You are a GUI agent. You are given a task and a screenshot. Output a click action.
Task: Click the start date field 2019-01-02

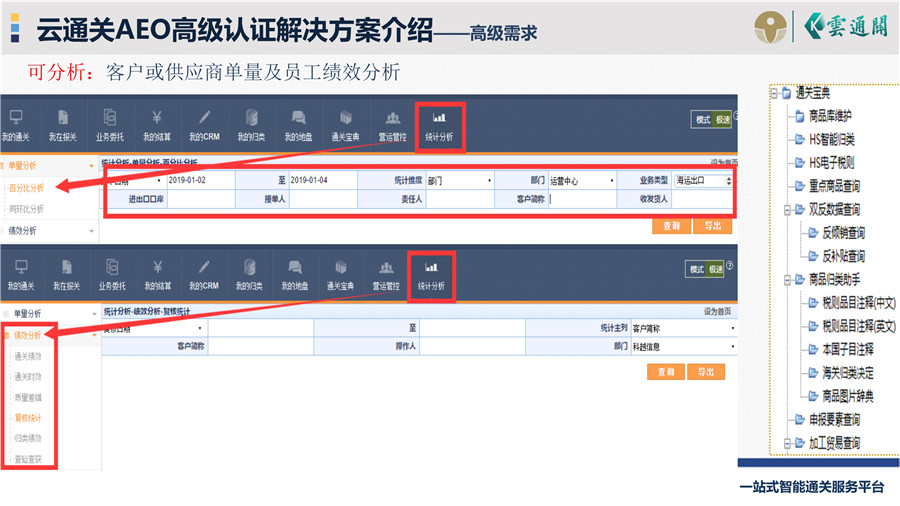(201, 180)
